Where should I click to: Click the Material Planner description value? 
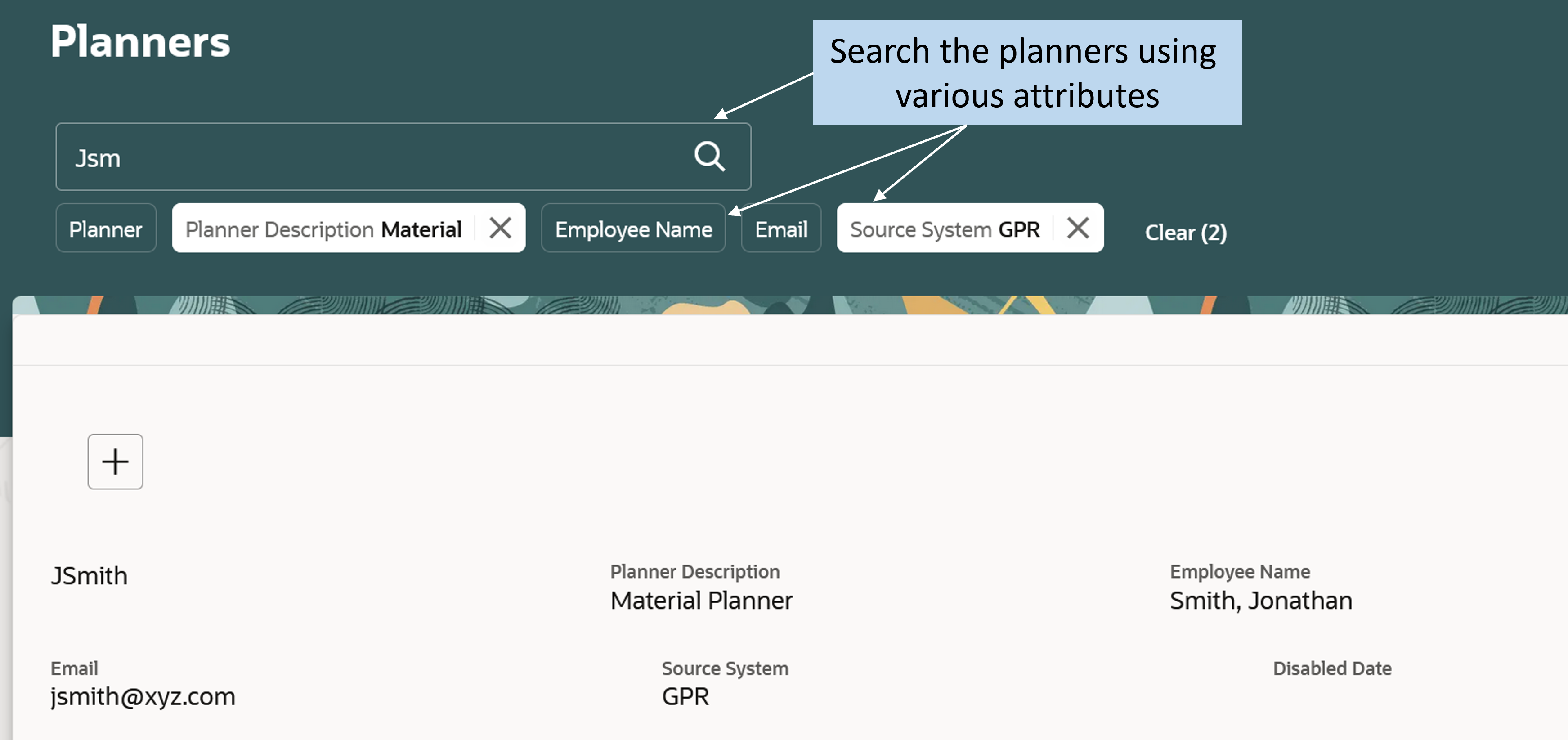701,600
